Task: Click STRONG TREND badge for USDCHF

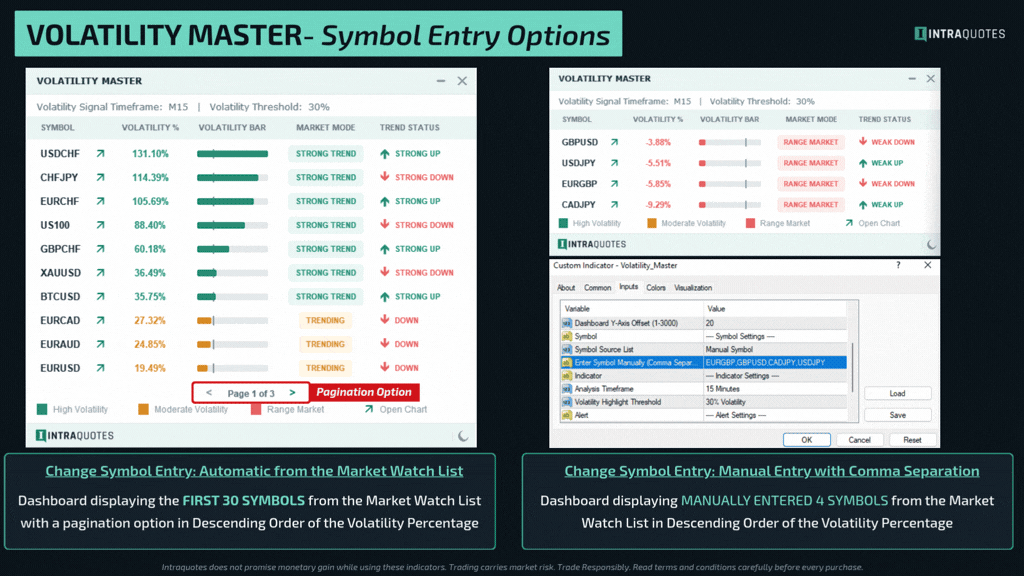Action: click(326, 153)
